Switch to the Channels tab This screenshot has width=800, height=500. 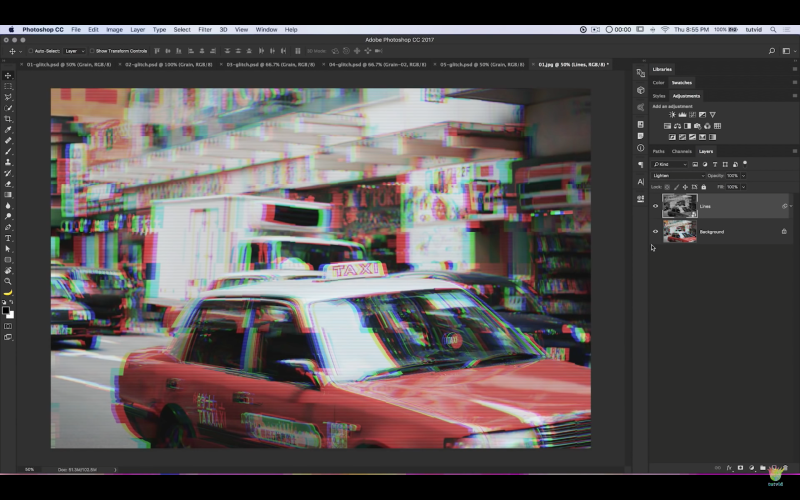[x=681, y=152]
